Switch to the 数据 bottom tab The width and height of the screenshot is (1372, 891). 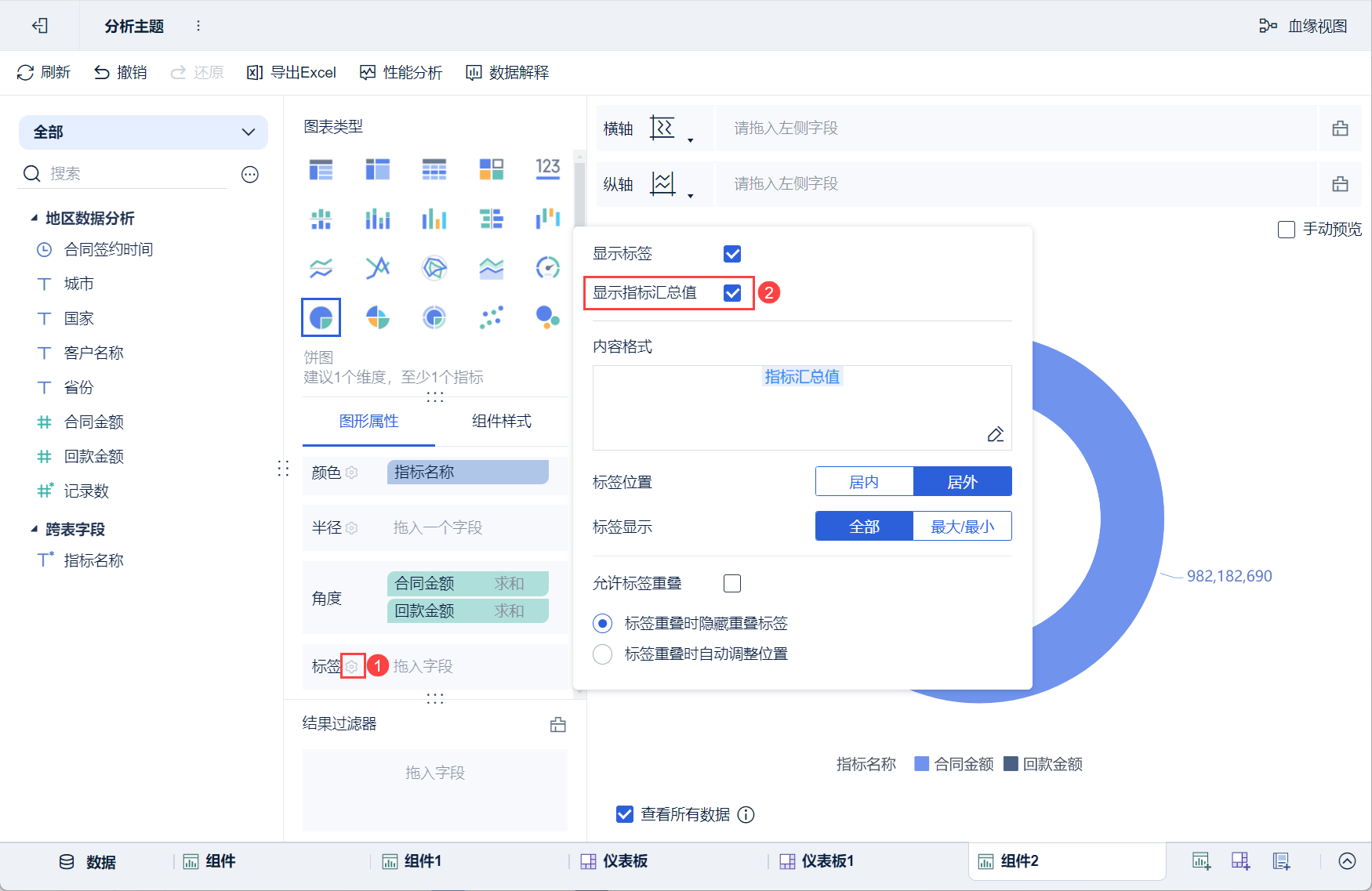[88, 862]
